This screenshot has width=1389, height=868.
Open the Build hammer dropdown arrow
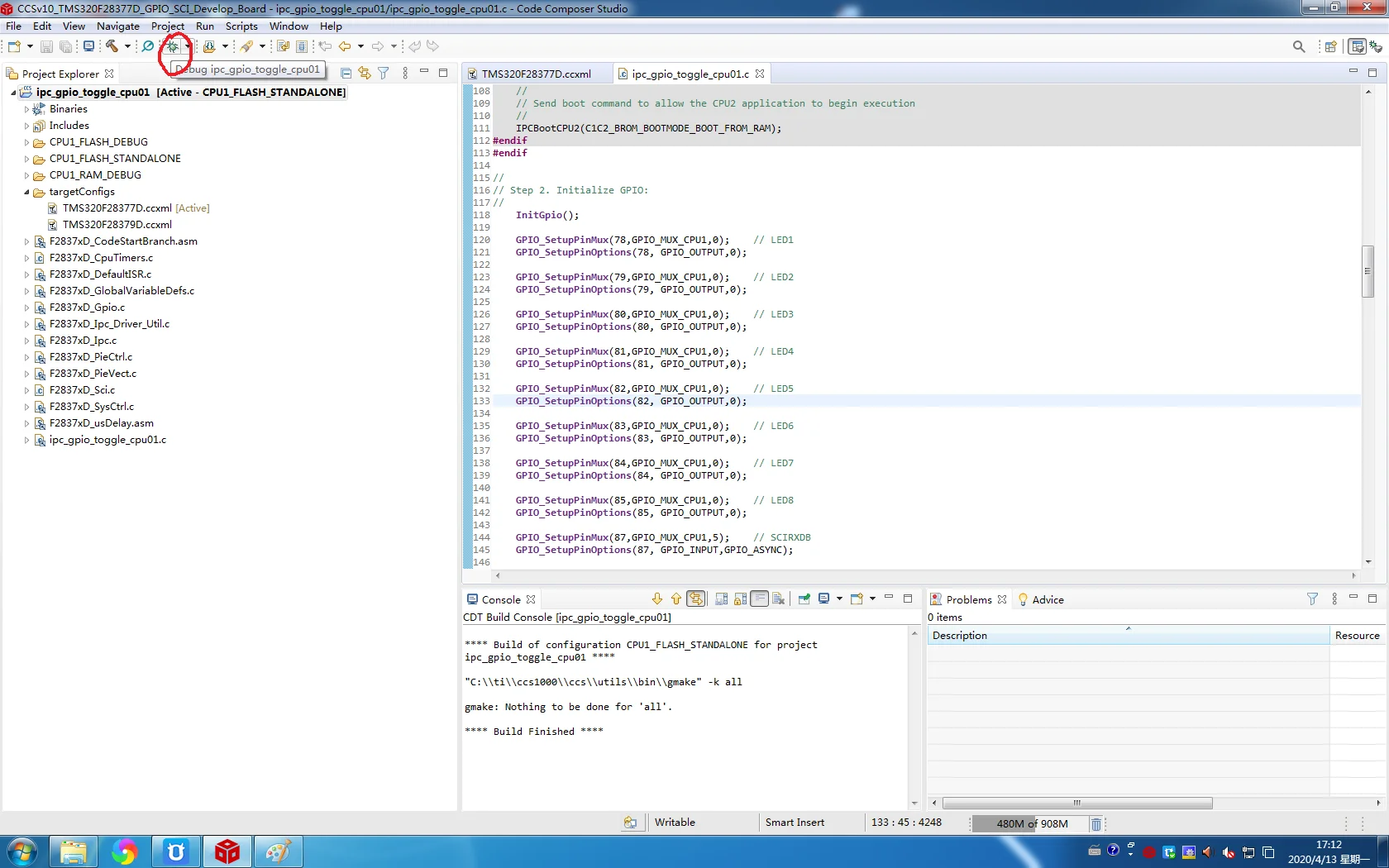tap(127, 46)
